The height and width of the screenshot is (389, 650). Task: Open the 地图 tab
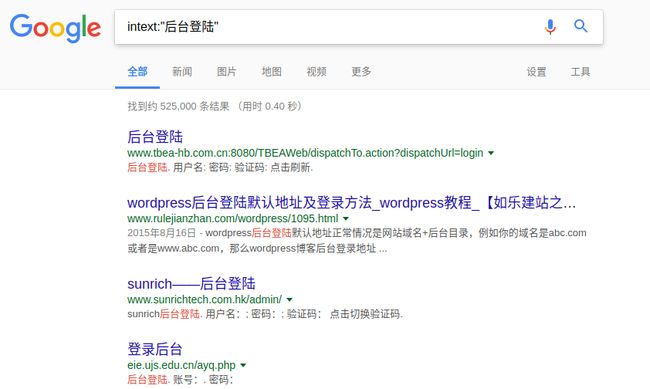pos(272,72)
